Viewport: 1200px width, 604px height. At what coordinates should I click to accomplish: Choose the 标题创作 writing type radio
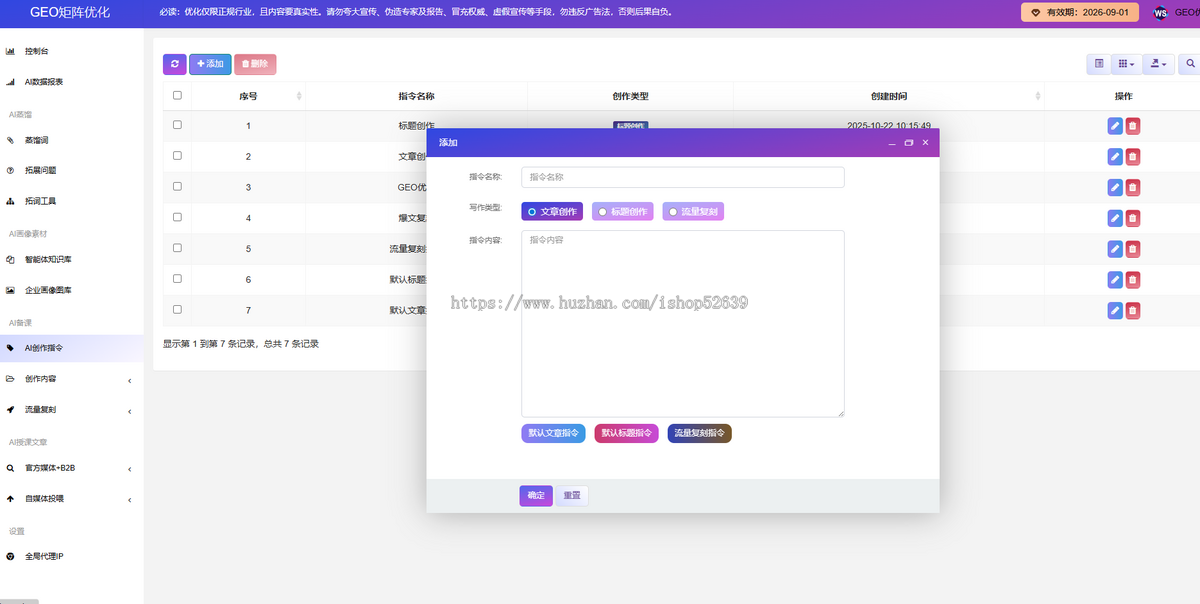[622, 212]
